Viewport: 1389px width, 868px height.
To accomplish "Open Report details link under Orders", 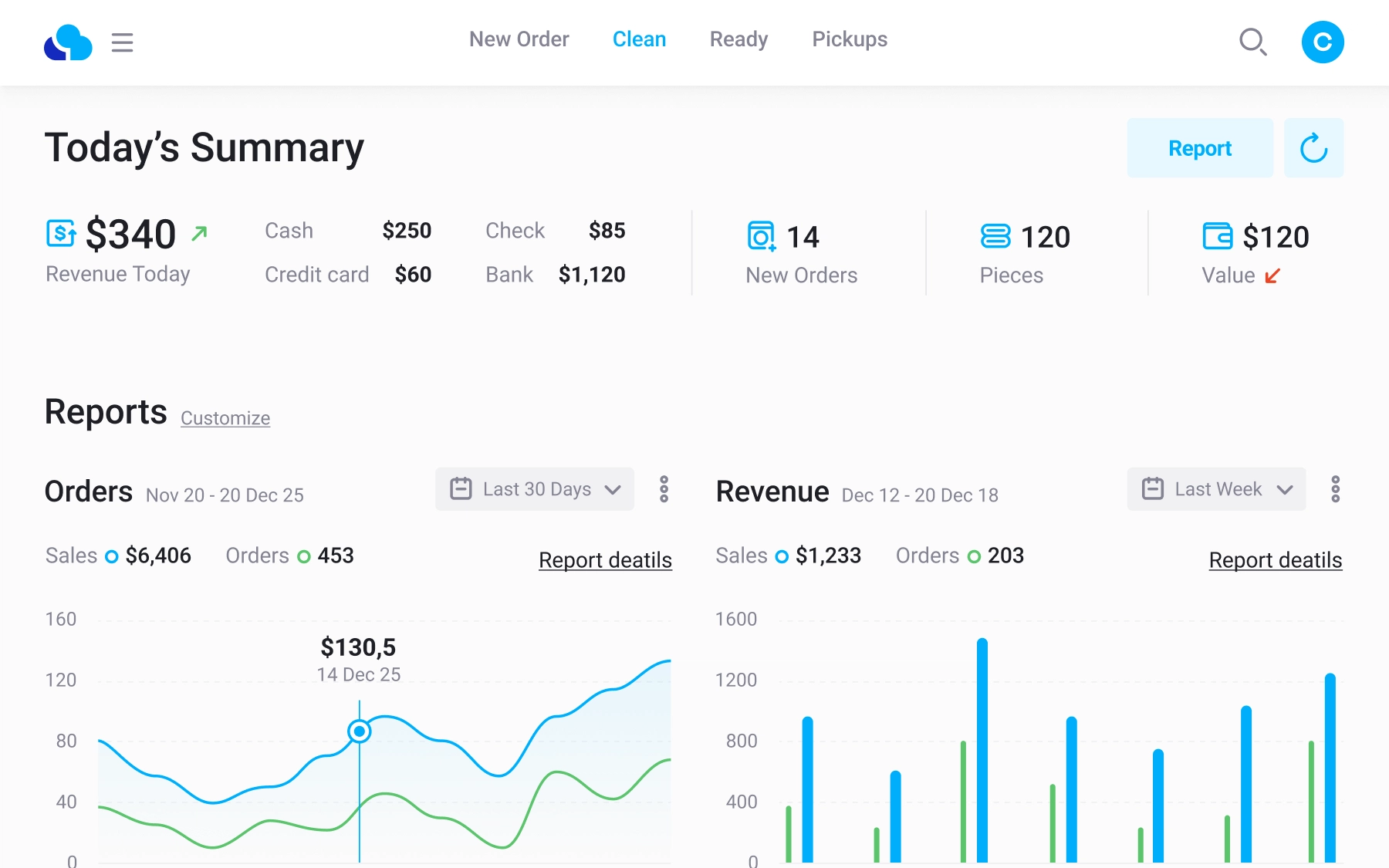I will tap(605, 560).
